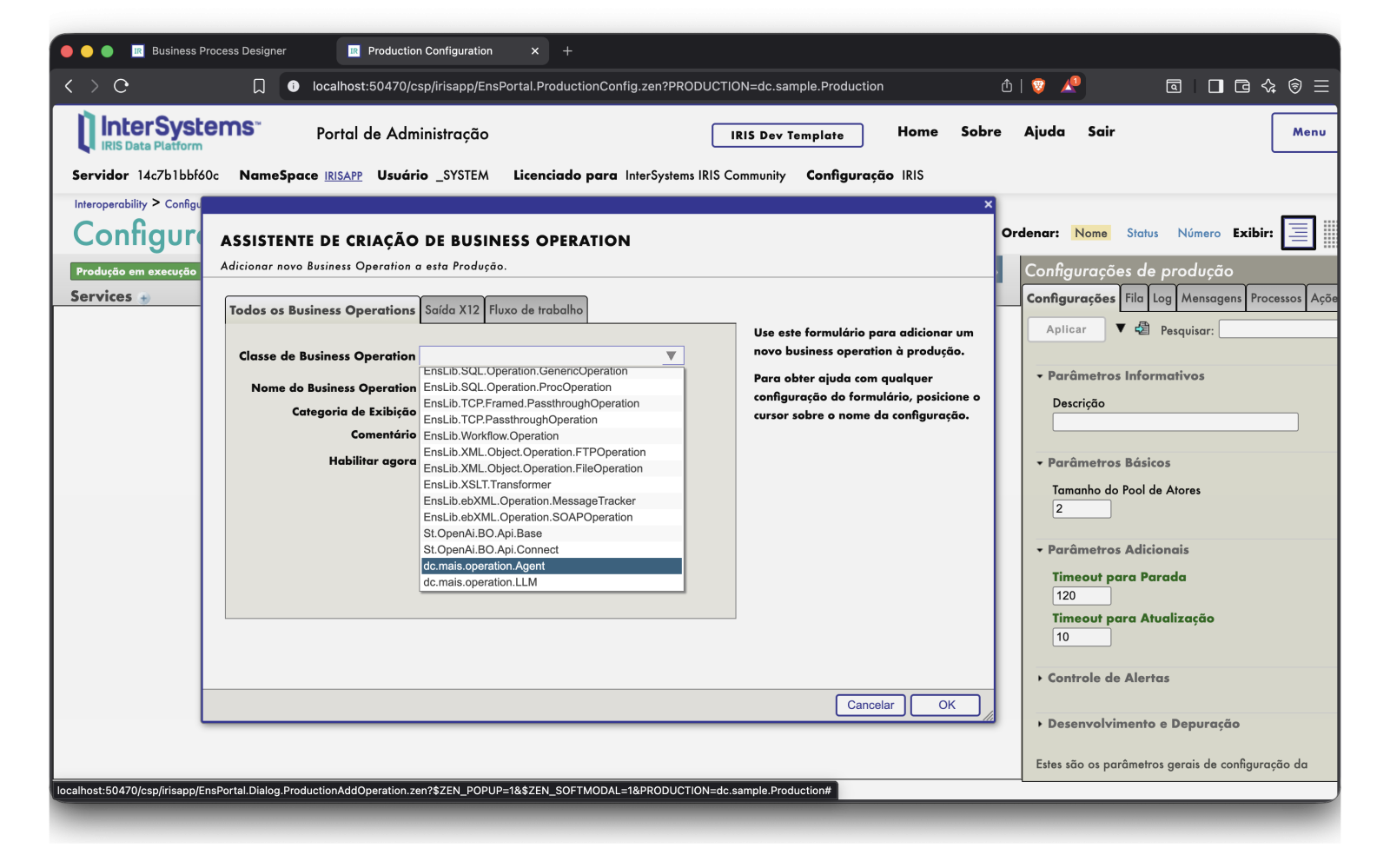Click the import settings icon beside Pesquisar
Image resolution: width=1390 pixels, height=868 pixels.
point(1142,328)
